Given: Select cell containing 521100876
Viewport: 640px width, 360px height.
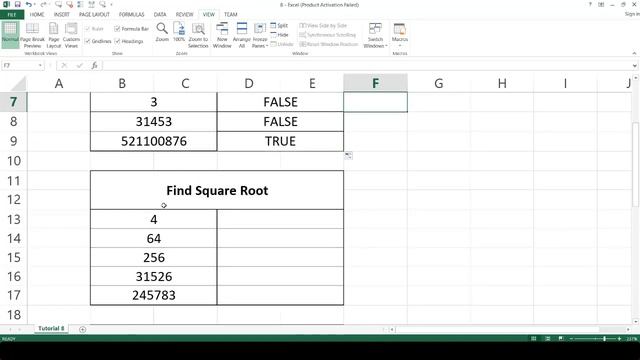Looking at the screenshot, I should [154, 141].
